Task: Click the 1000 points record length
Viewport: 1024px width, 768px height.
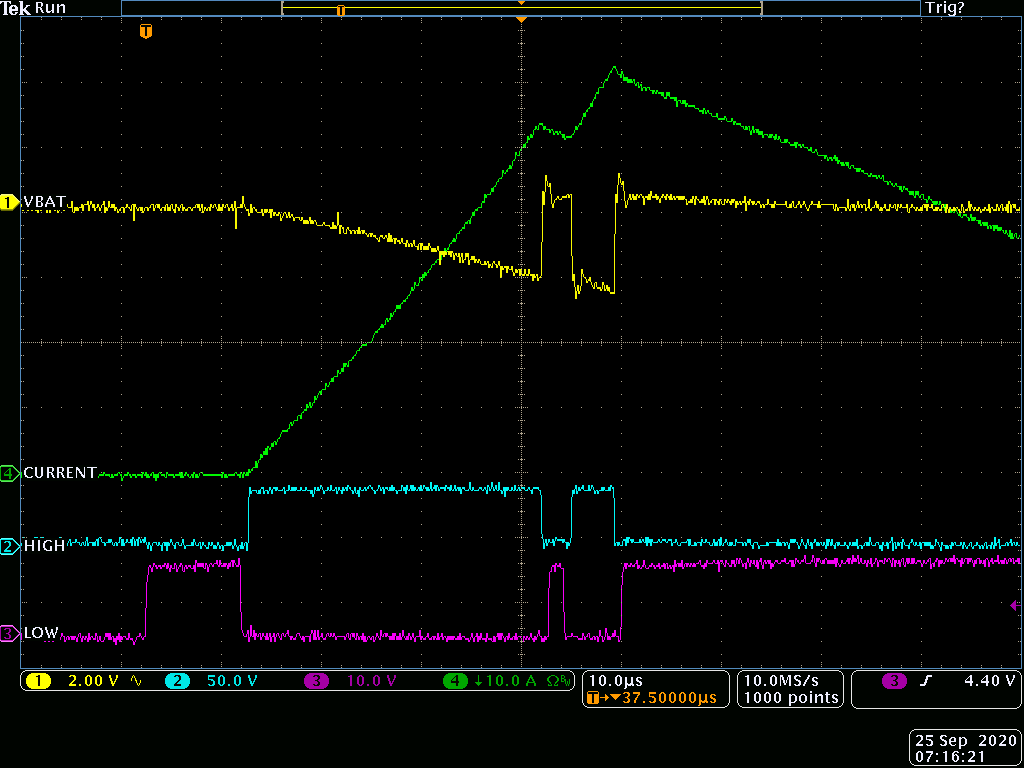Action: point(790,698)
